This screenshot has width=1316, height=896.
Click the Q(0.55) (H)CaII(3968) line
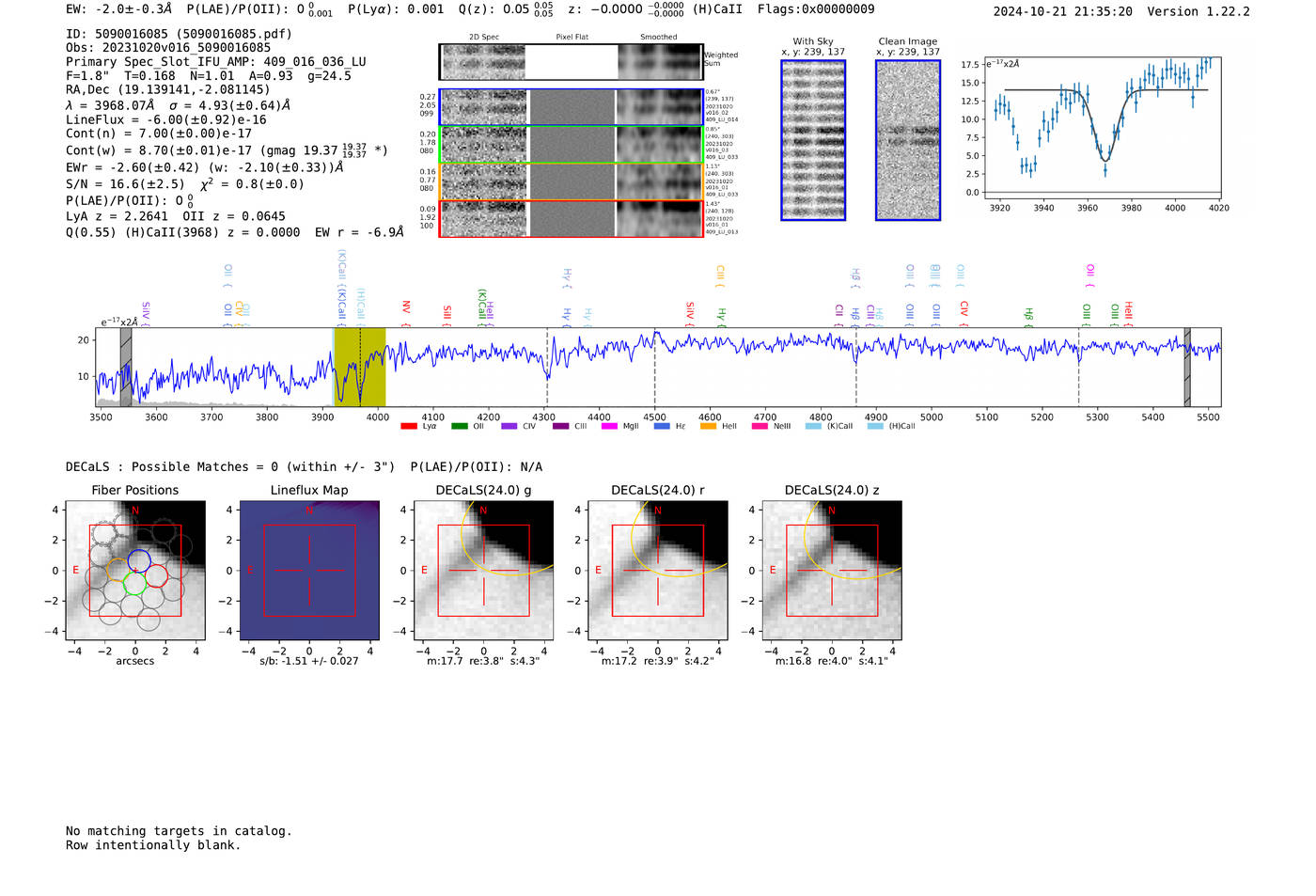(235, 232)
